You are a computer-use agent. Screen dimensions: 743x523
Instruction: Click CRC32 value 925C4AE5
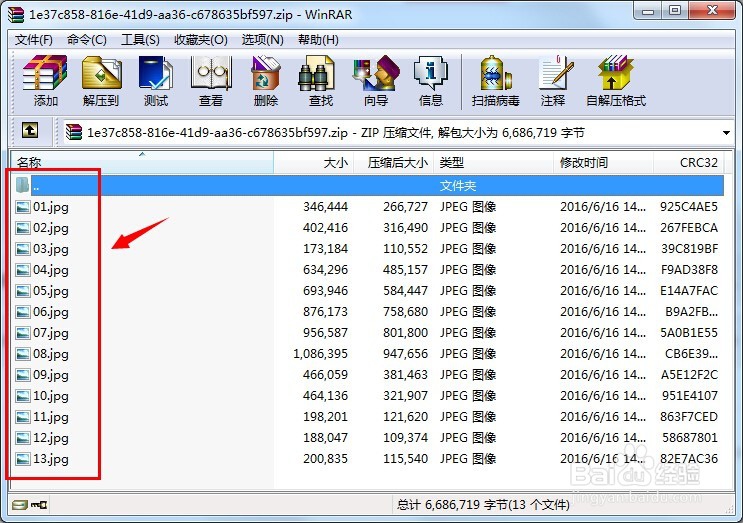click(x=689, y=207)
